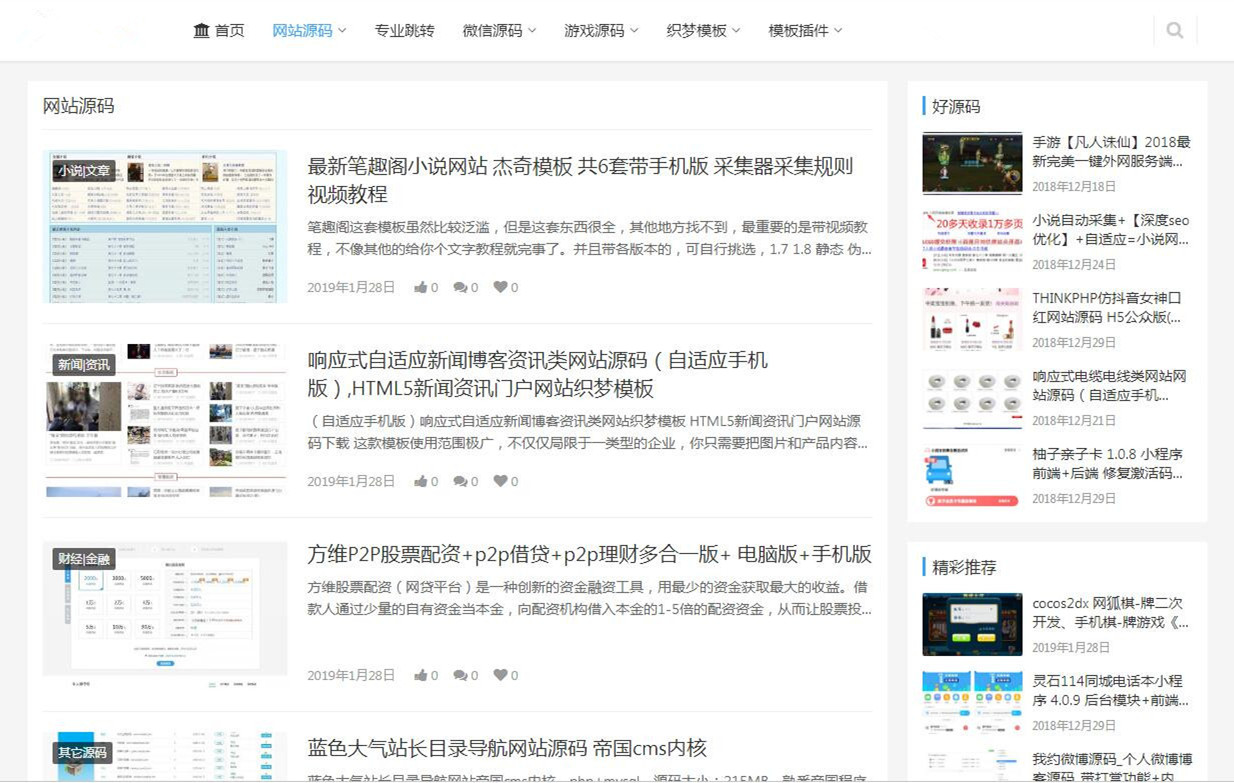Open thumbnail of 方维P2P股票配资 post
The height and width of the screenshot is (783, 1234).
click(165, 614)
